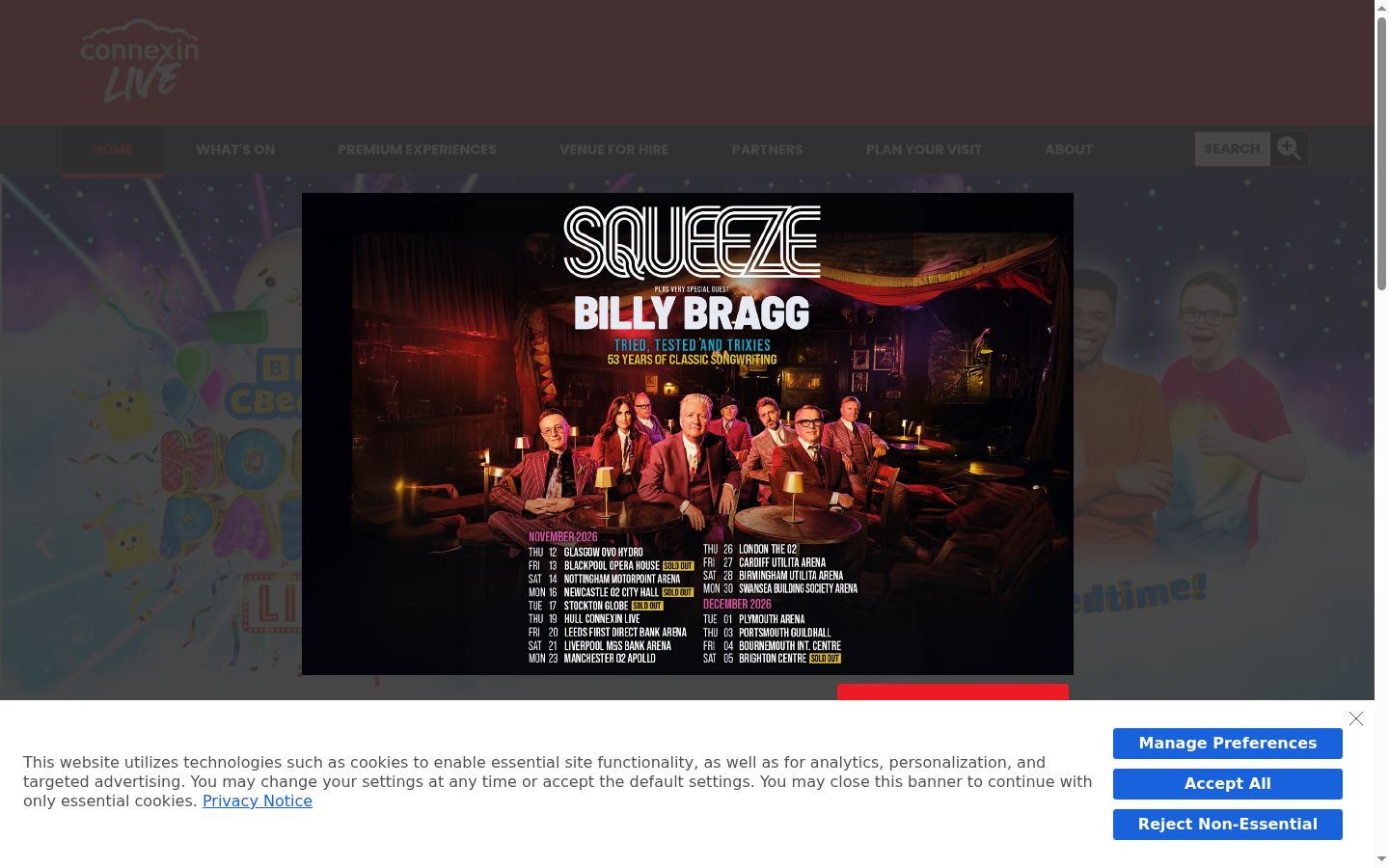1389x868 pixels.
Task: Click the search magnifier icon
Action: pyautogui.click(x=1289, y=149)
